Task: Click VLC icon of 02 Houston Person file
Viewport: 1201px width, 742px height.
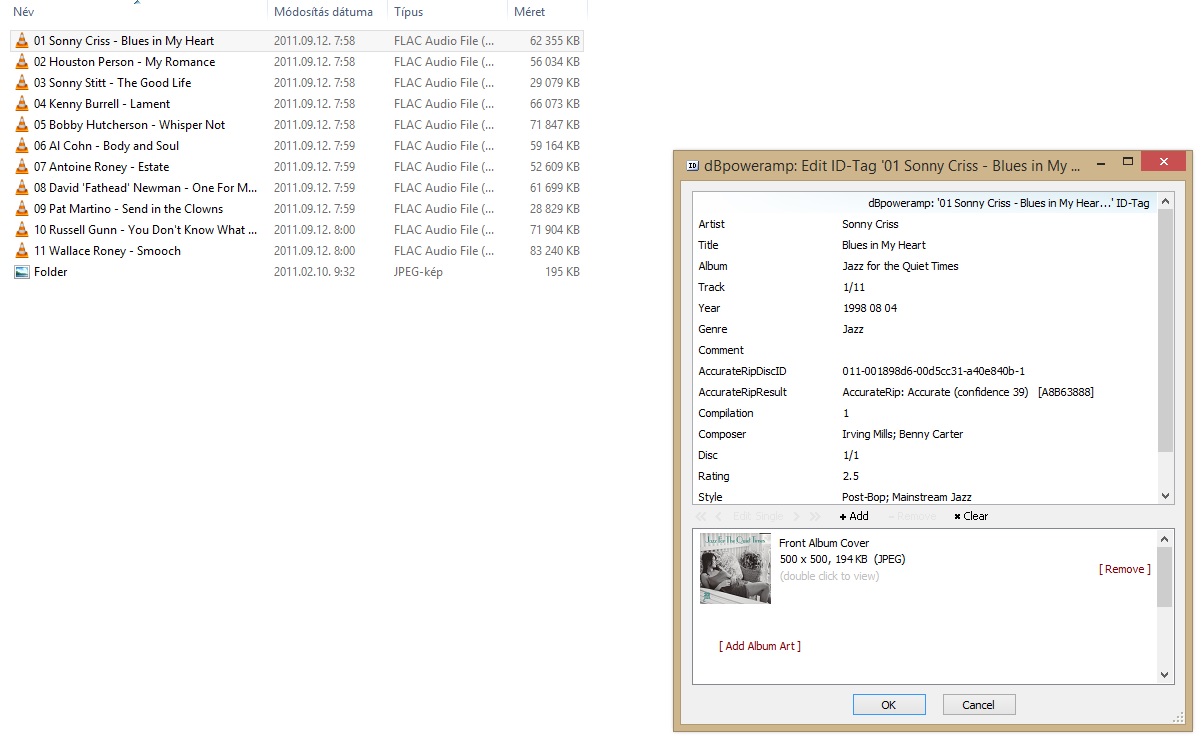Action: coord(21,62)
